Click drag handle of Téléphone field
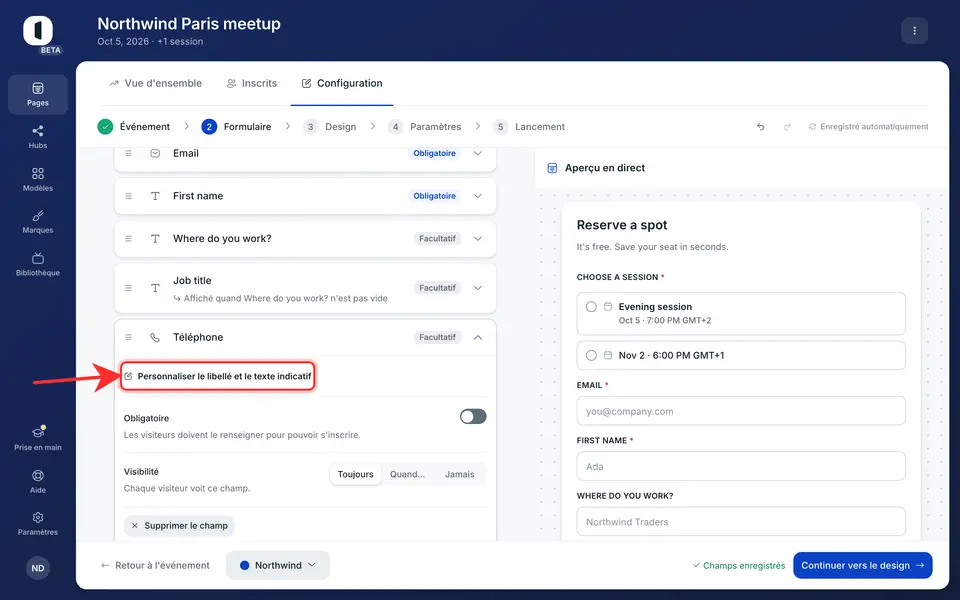The height and width of the screenshot is (600, 960). pyautogui.click(x=129, y=337)
